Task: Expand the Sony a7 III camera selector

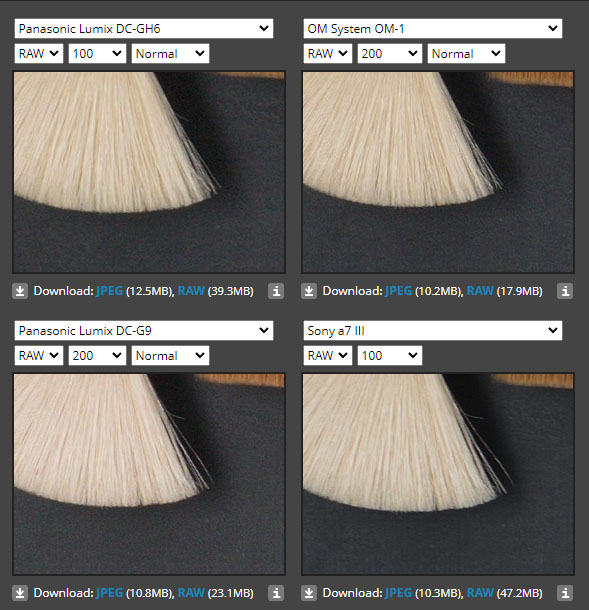Action: tap(433, 331)
